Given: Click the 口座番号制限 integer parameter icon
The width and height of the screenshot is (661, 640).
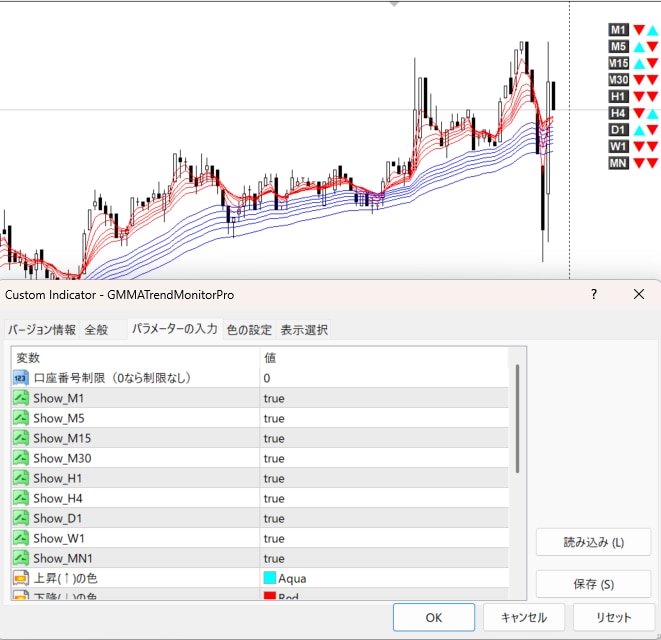Looking at the screenshot, I should [x=21, y=378].
